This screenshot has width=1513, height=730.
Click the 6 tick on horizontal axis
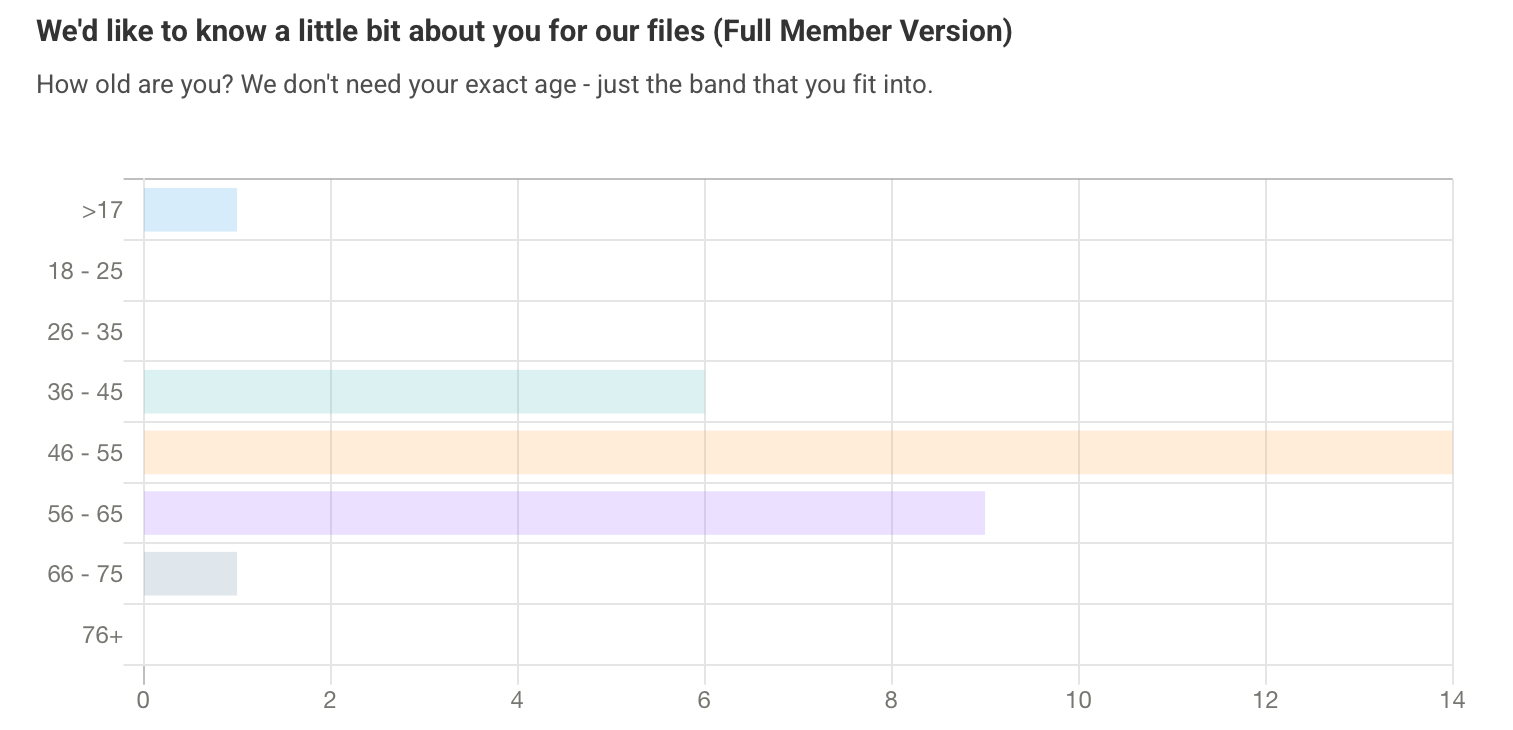click(x=705, y=700)
